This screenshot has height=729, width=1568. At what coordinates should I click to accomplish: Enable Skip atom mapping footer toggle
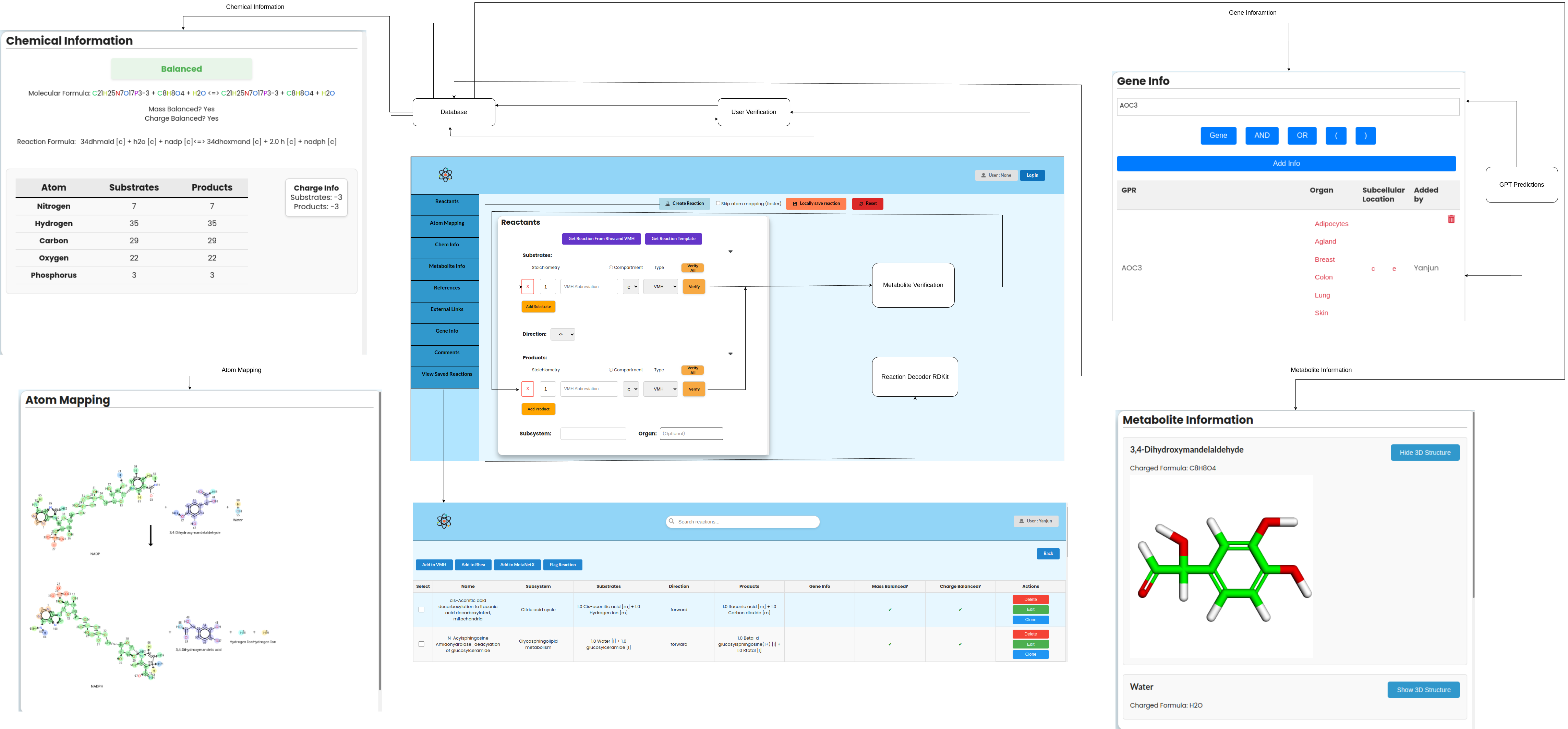(x=718, y=204)
